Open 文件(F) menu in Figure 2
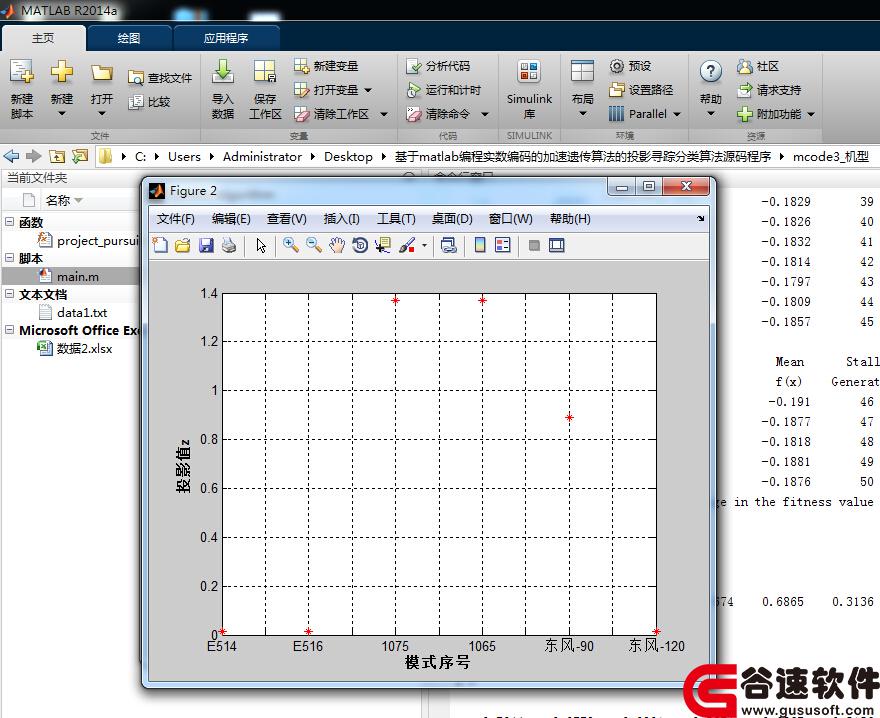The height and width of the screenshot is (718, 880). pyautogui.click(x=176, y=218)
